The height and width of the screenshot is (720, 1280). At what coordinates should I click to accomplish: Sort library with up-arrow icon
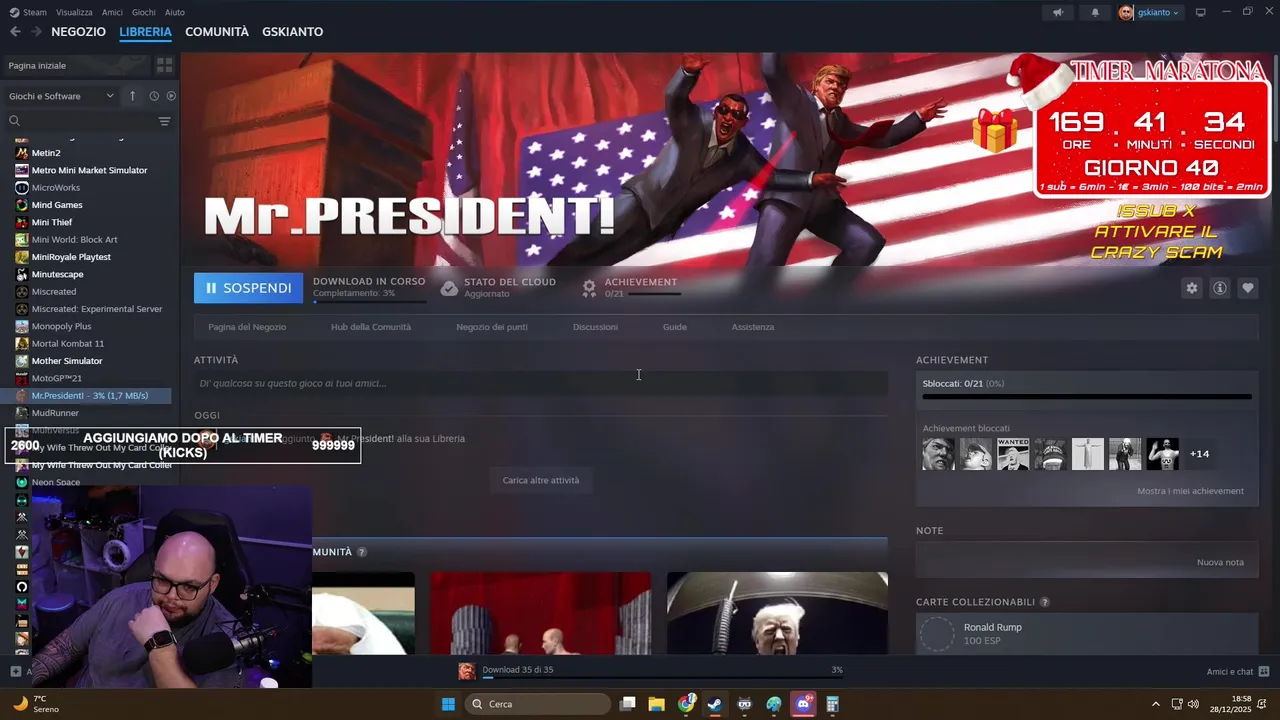[x=132, y=96]
